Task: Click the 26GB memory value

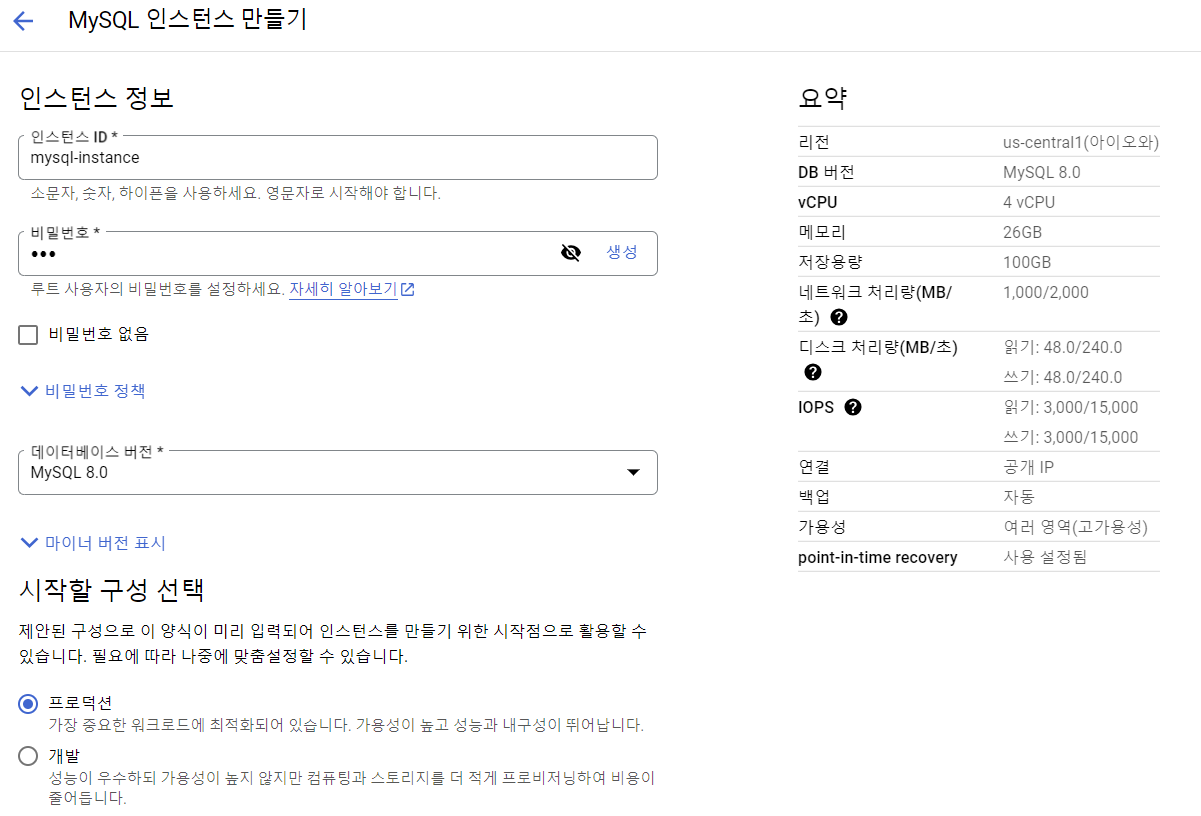Action: point(1022,232)
